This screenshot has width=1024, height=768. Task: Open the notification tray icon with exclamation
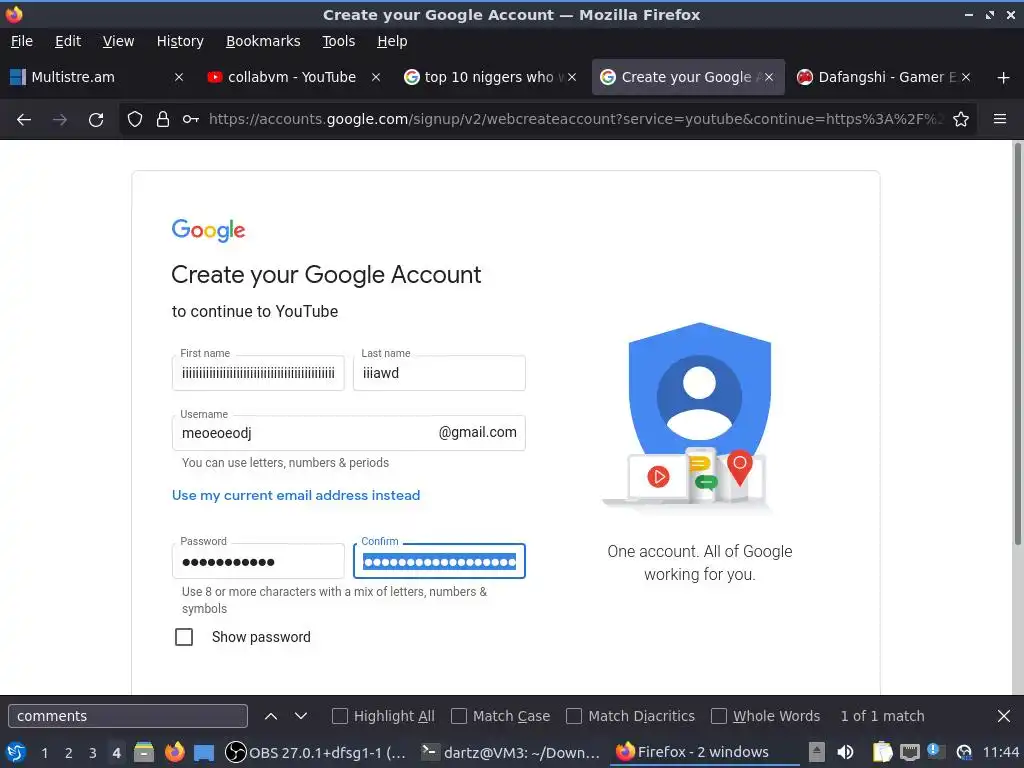click(936, 752)
